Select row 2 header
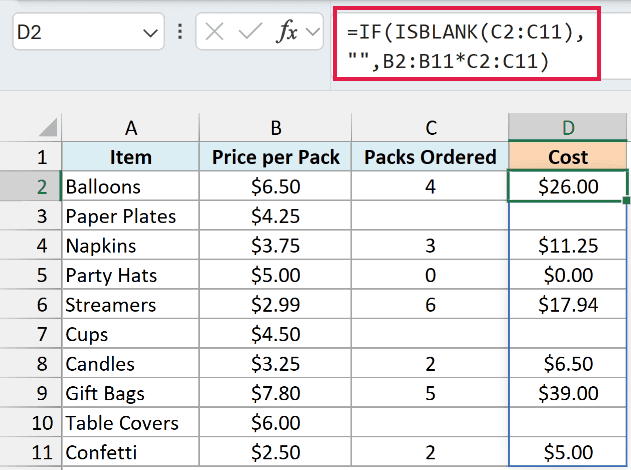Image resolution: width=631 pixels, height=470 pixels. point(31,186)
